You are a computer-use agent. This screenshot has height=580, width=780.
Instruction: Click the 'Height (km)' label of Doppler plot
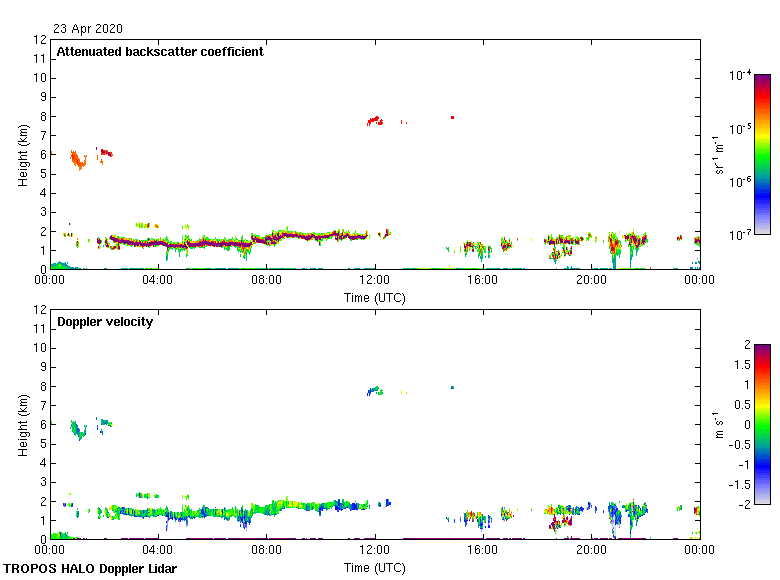point(23,424)
